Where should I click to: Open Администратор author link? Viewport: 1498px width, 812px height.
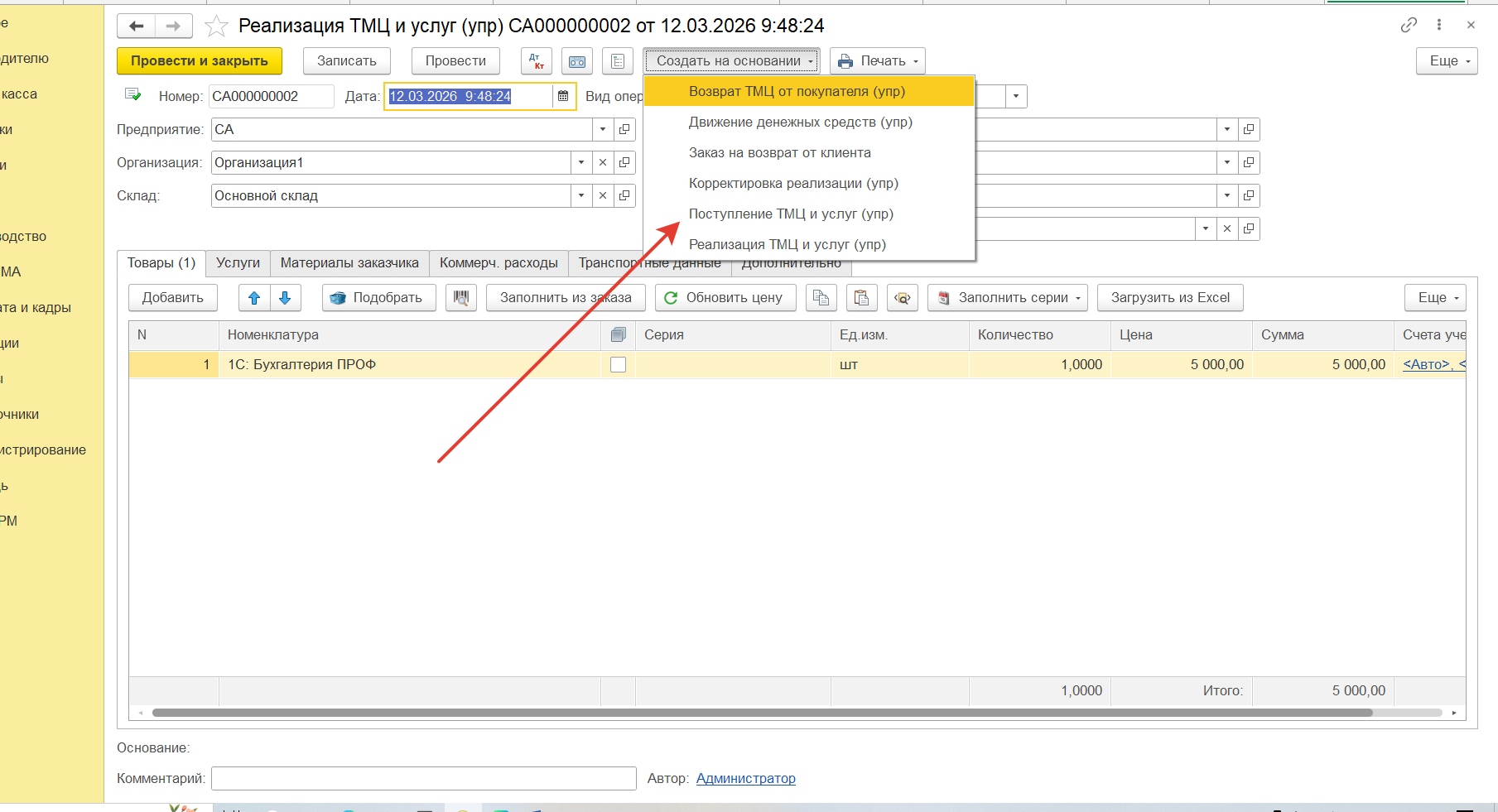(745, 779)
